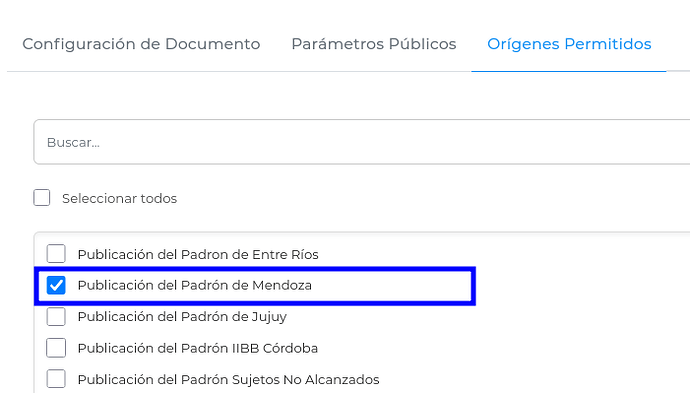Click 'Publicación del Padrón de Jujuy' text
The image size is (690, 393).
tap(182, 317)
